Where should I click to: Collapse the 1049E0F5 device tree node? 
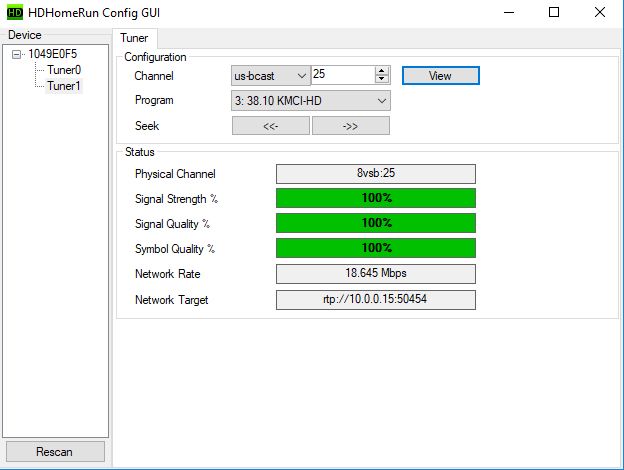click(x=16, y=54)
